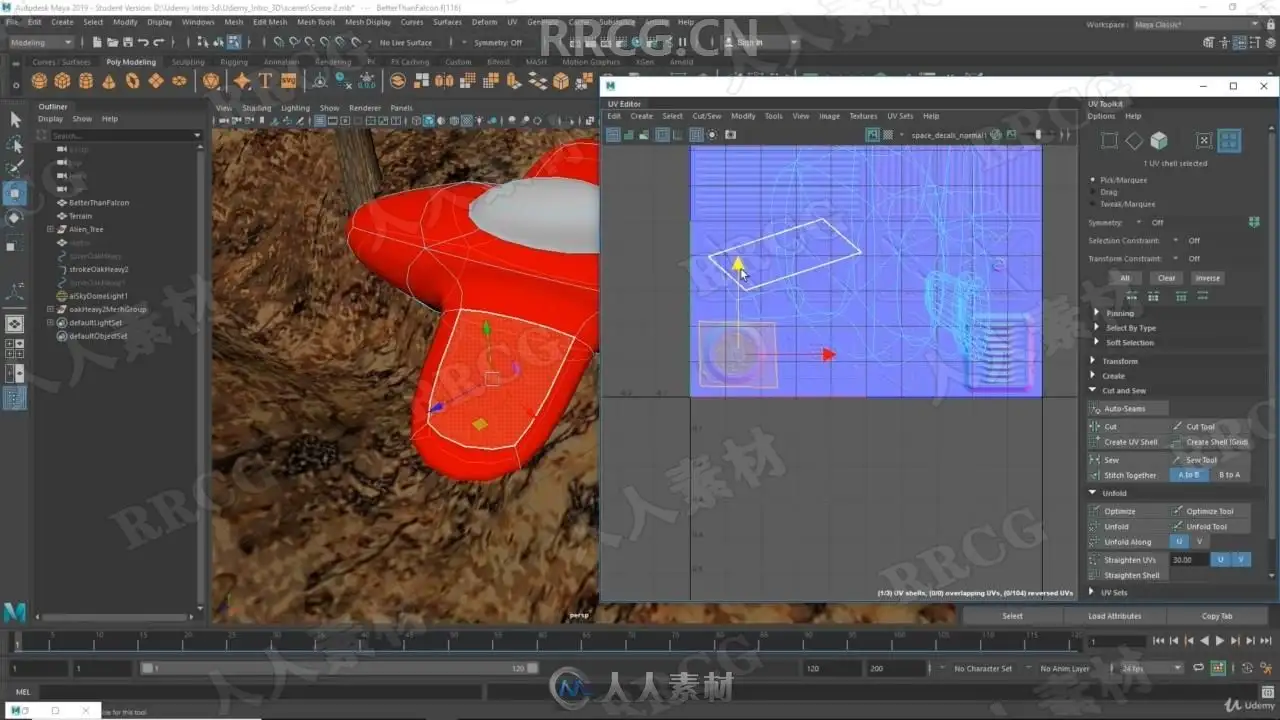Open the Edit Mesh menu

coord(270,22)
